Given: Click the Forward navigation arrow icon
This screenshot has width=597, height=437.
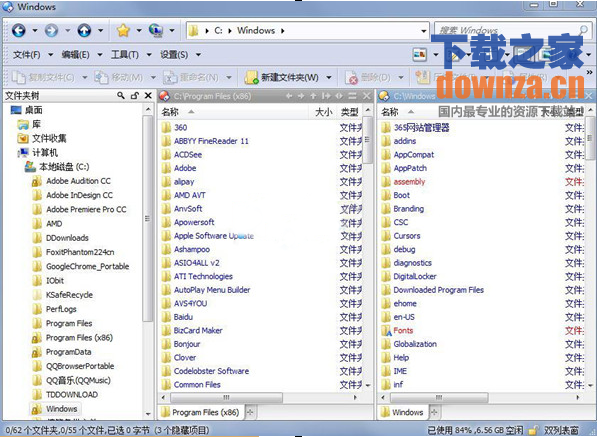Looking at the screenshot, I should click(x=51, y=30).
